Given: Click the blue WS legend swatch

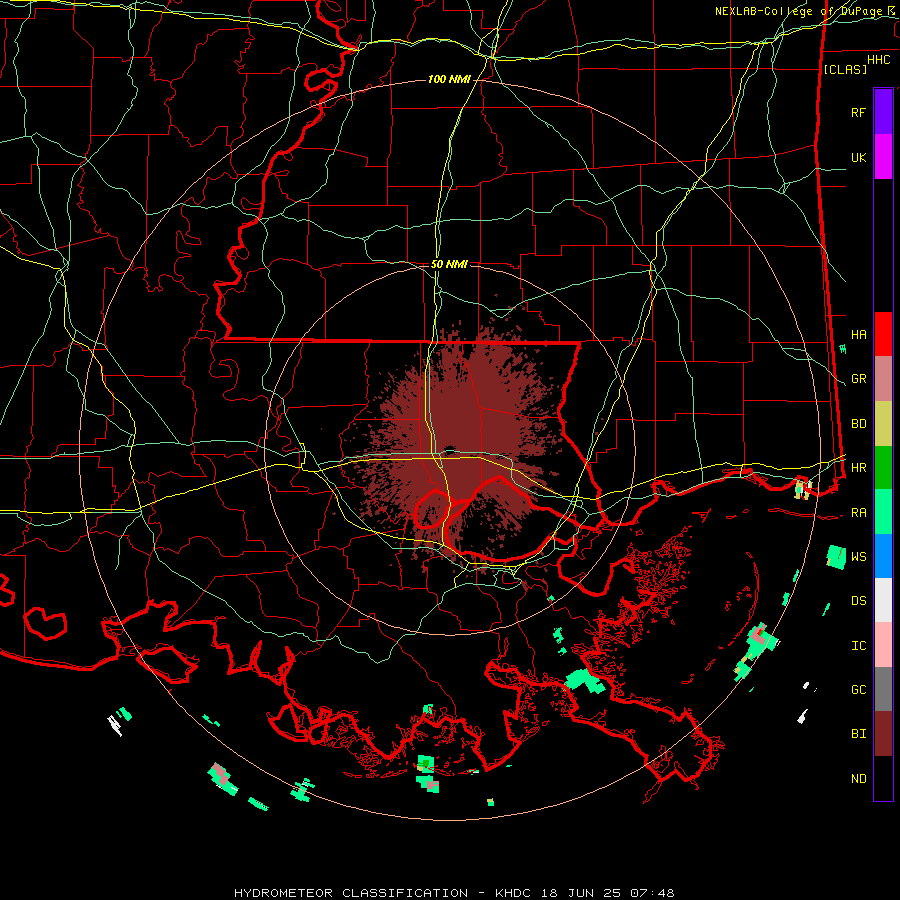Looking at the screenshot, I should click(x=883, y=556).
